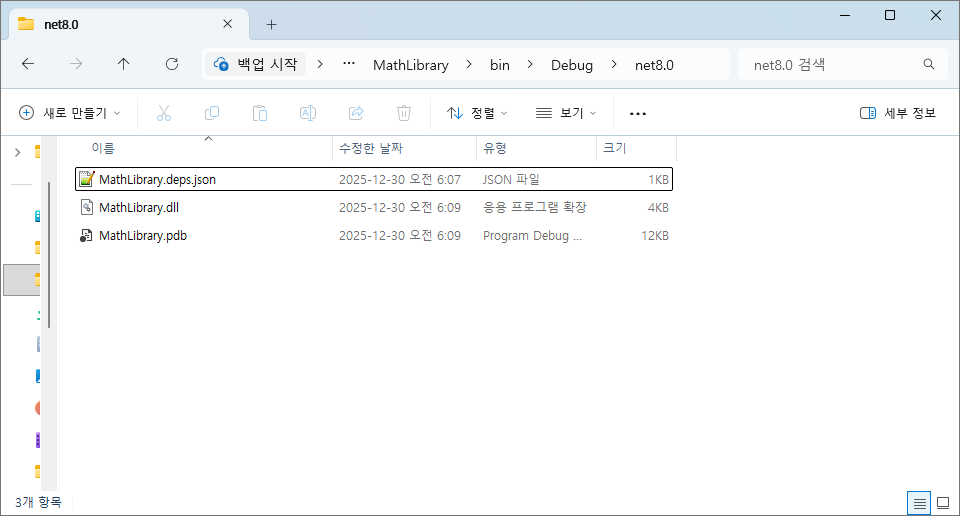
Task: Click the Rename icon in toolbar
Action: click(308, 113)
